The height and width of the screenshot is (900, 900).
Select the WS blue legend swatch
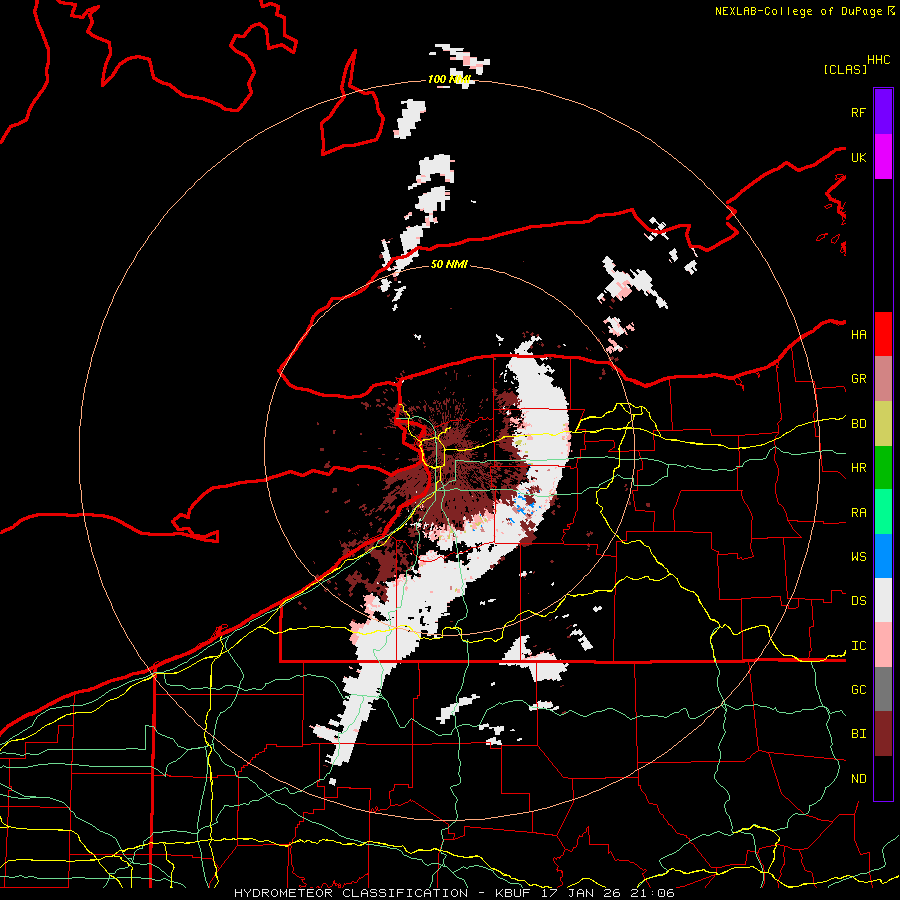tap(883, 556)
